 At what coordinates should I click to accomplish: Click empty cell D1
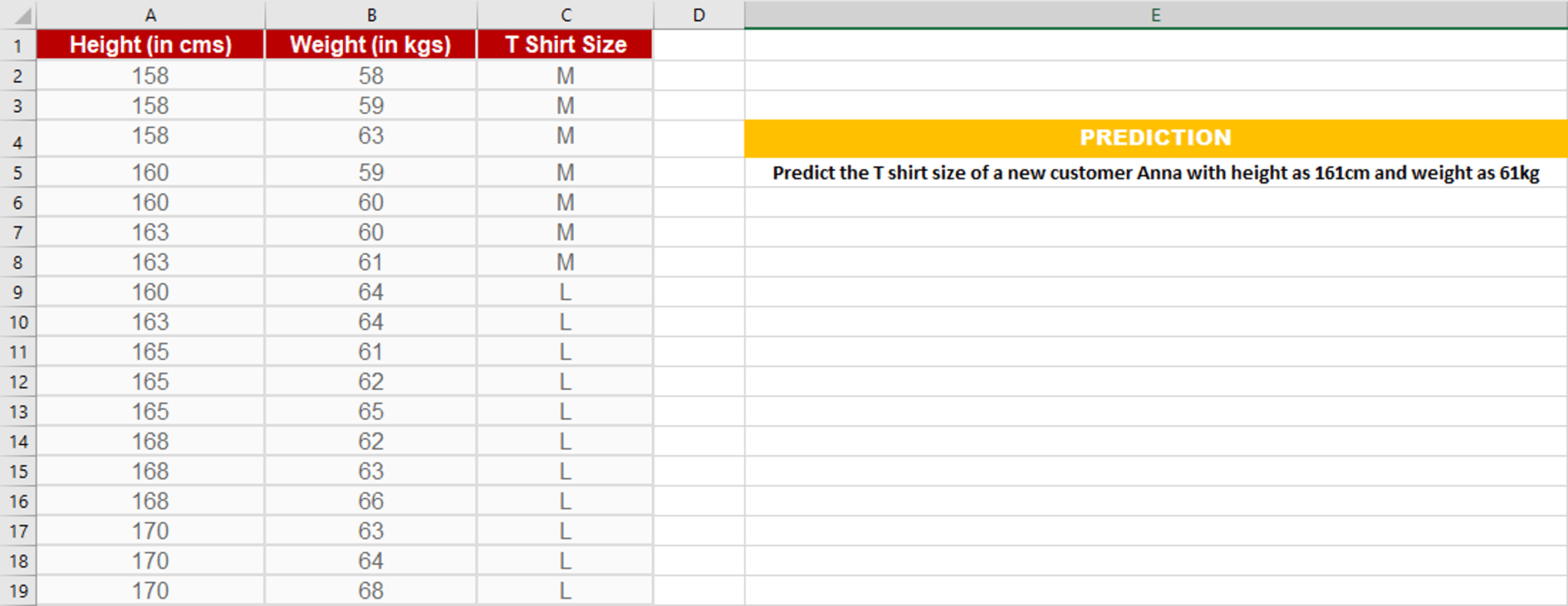click(x=699, y=44)
